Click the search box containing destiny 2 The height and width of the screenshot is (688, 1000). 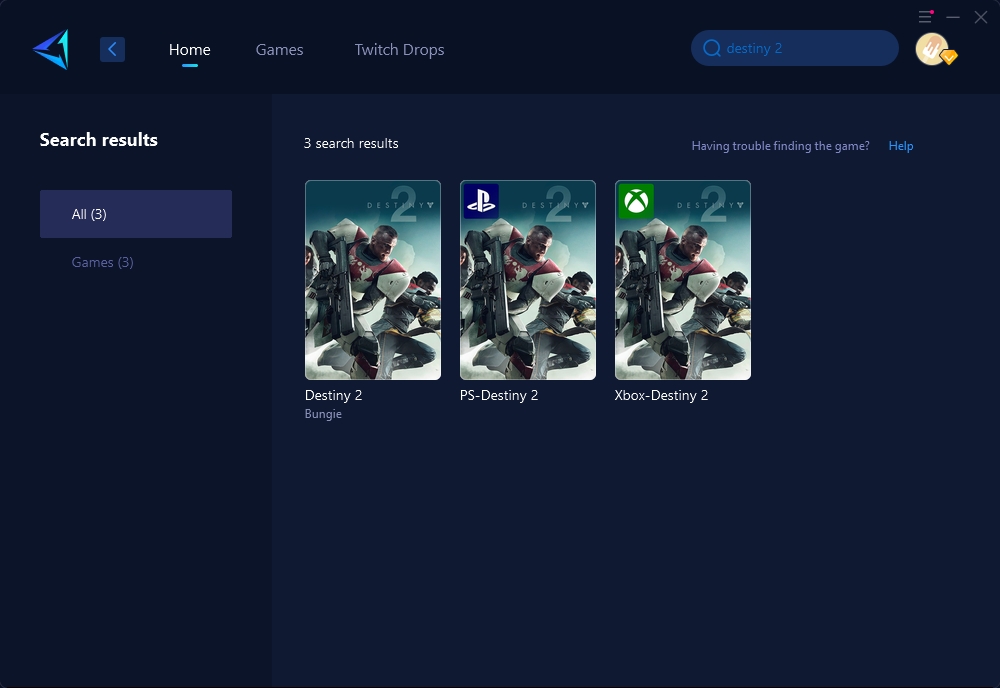(x=795, y=48)
